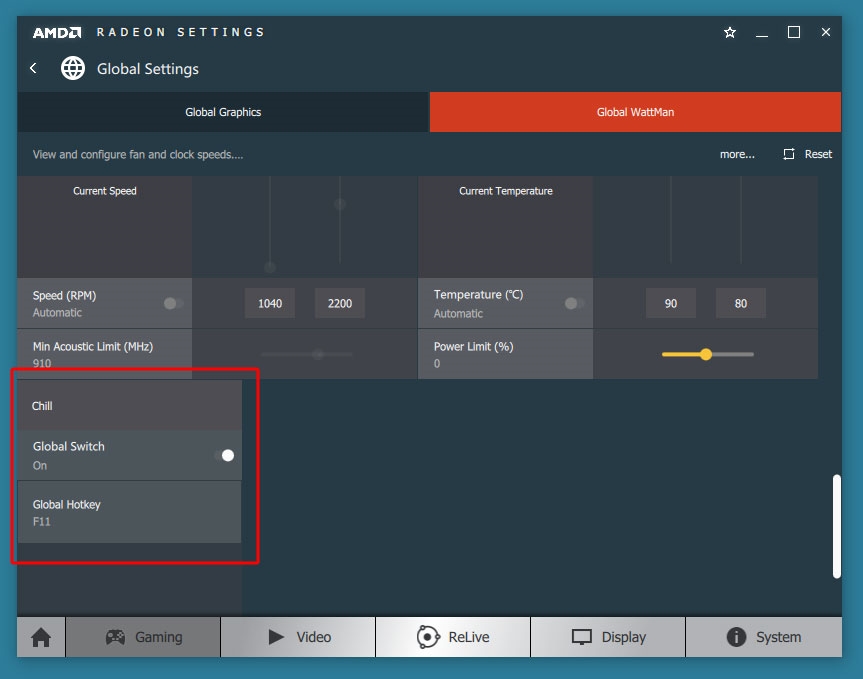Viewport: 863px width, 679px height.
Task: Select the Global WattMan tab
Action: point(635,112)
